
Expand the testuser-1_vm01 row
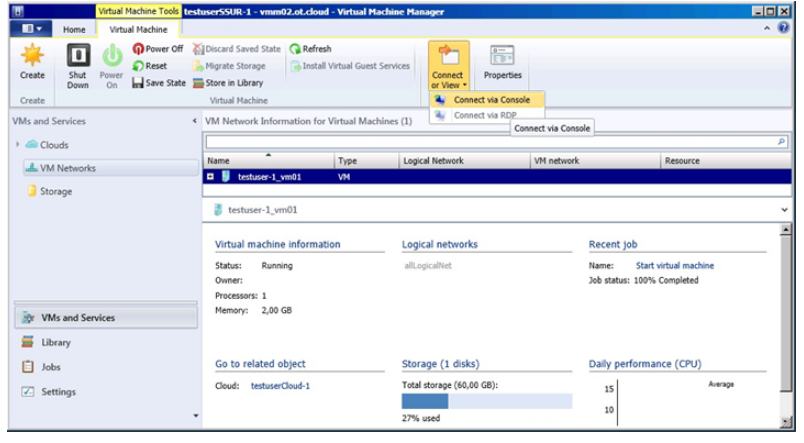click(x=211, y=177)
